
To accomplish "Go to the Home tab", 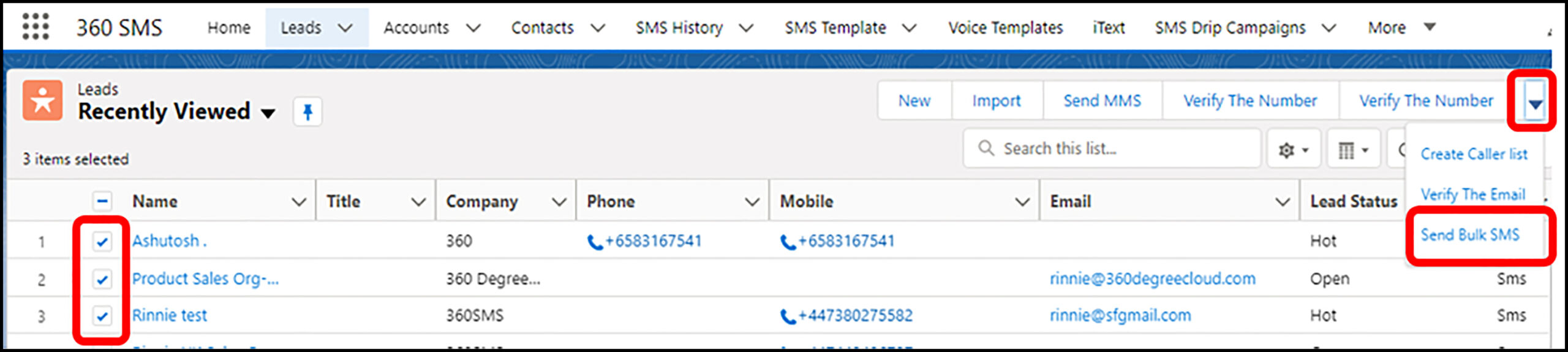I will pos(228,28).
